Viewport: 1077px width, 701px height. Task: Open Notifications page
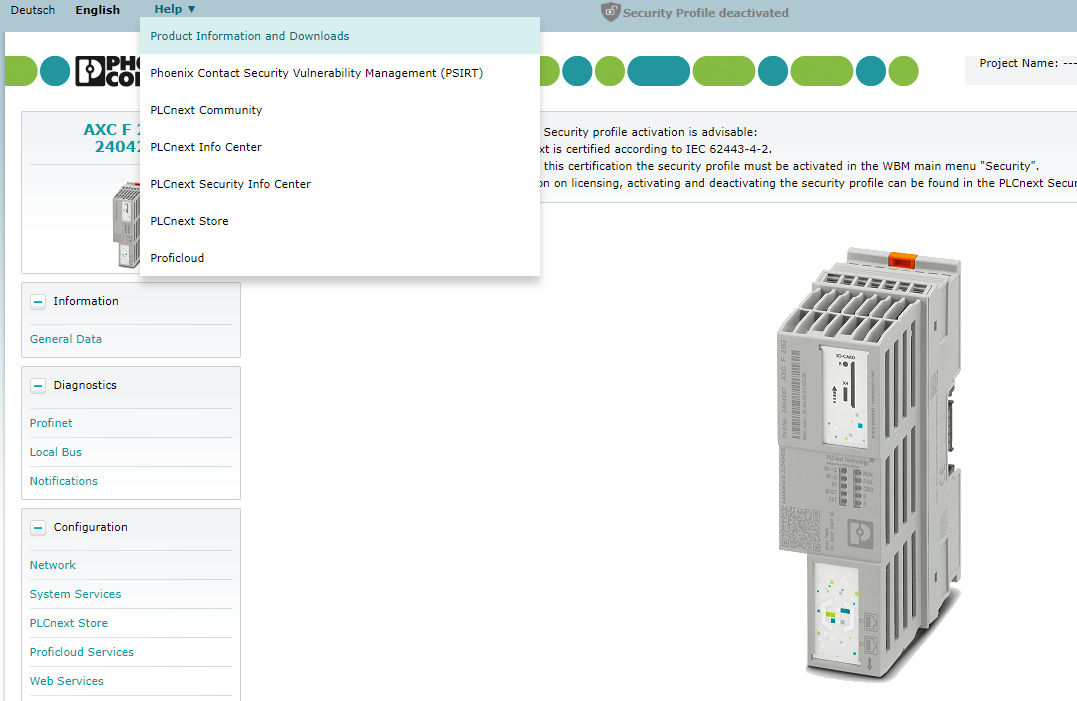pyautogui.click(x=63, y=481)
